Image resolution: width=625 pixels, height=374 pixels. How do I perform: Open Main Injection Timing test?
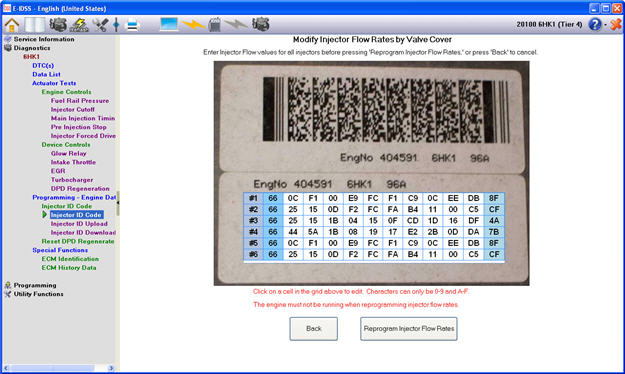tap(83, 118)
